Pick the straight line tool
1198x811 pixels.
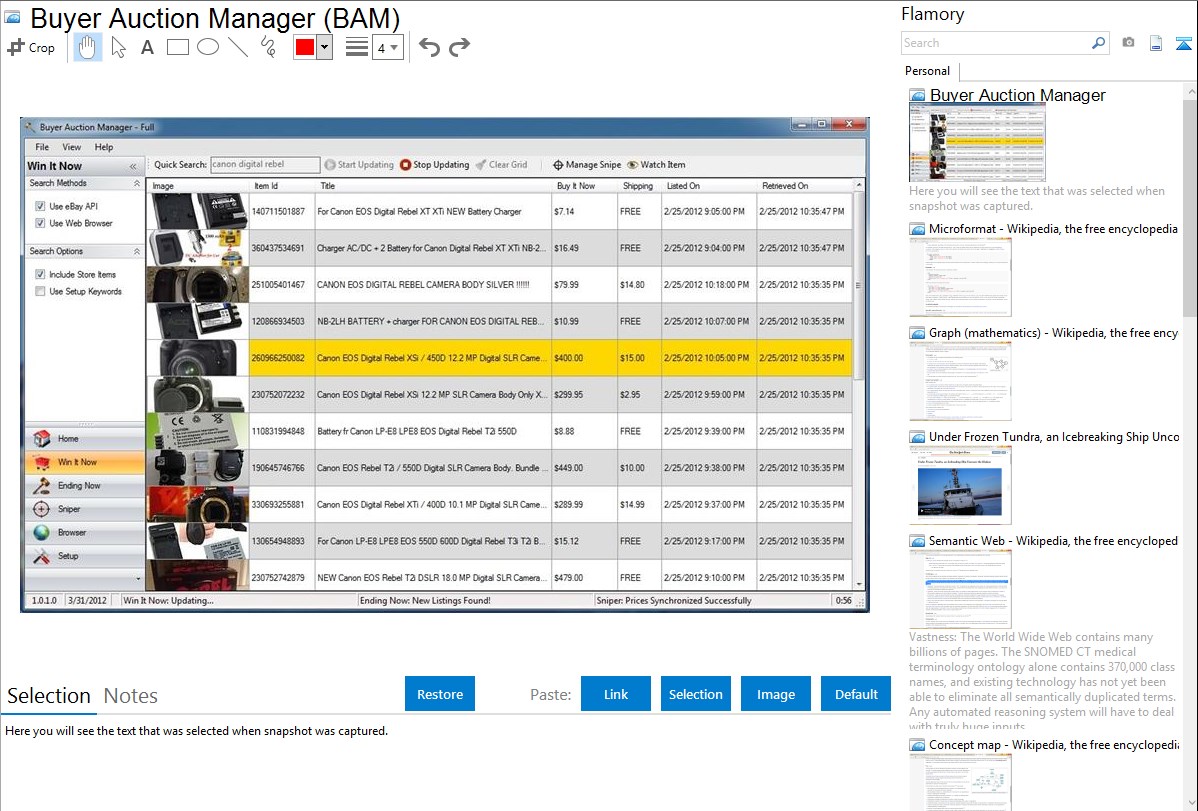(x=238, y=47)
